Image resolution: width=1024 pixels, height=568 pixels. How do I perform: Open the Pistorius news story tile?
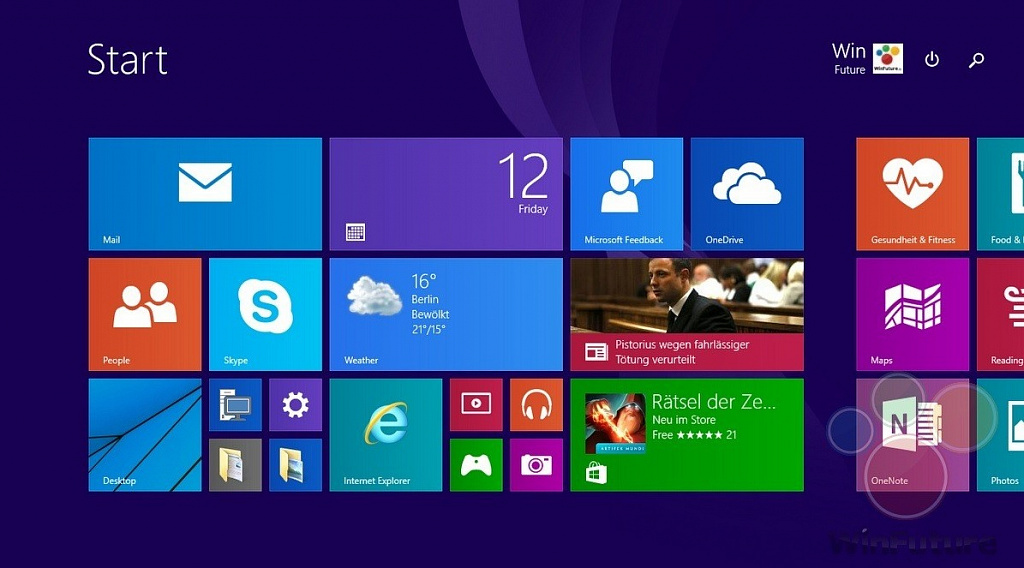coord(687,314)
